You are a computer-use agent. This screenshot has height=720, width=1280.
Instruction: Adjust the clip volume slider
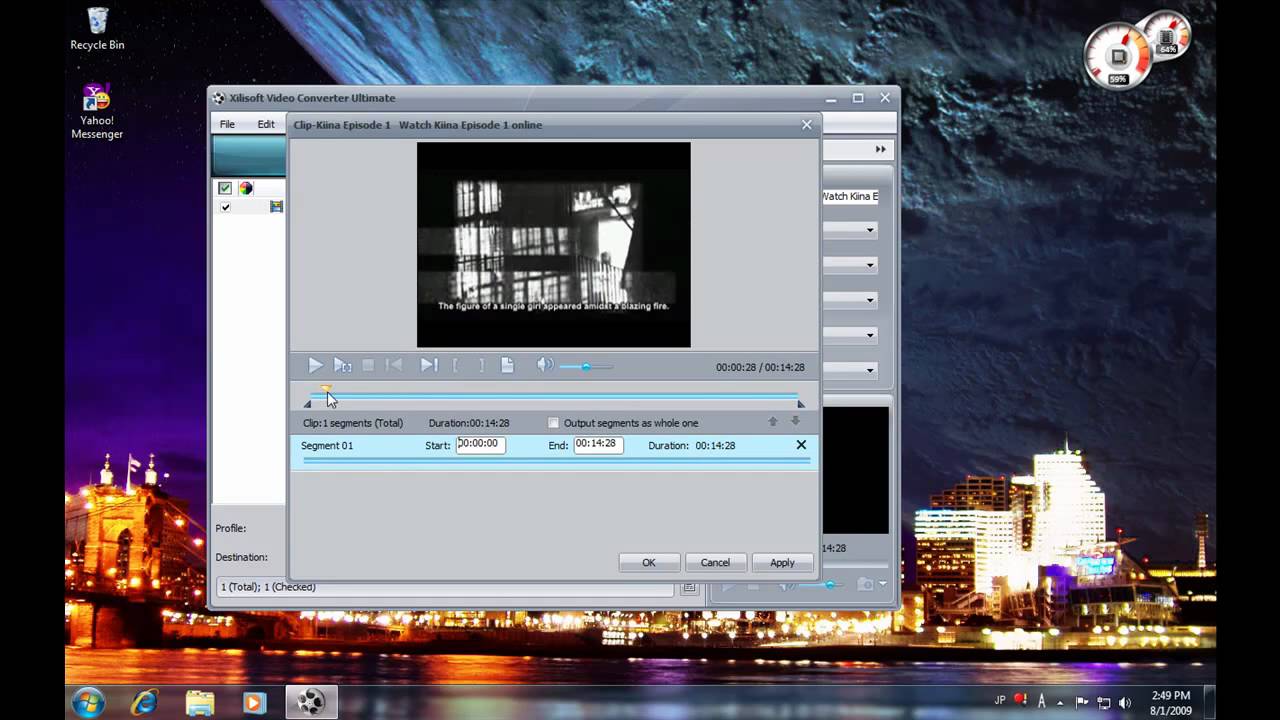586,367
